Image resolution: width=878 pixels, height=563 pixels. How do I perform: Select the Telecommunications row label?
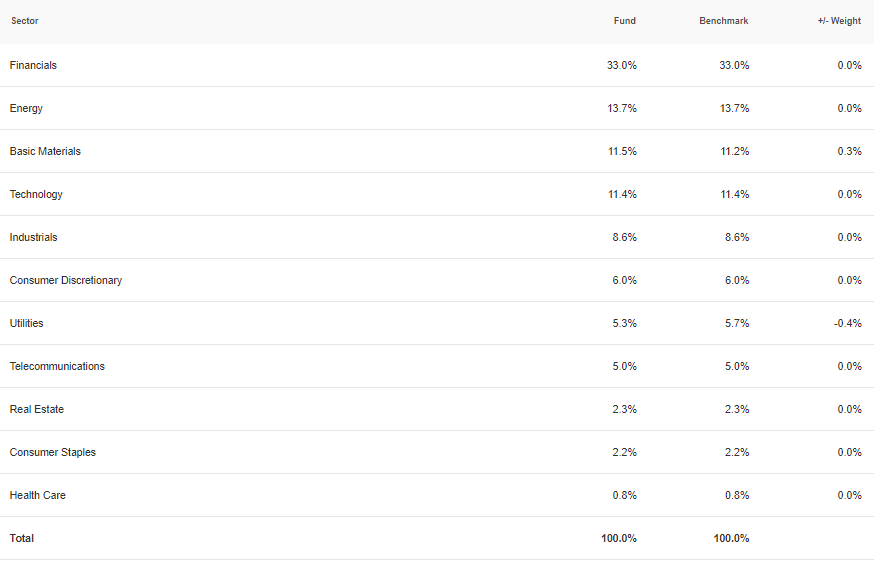click(57, 366)
